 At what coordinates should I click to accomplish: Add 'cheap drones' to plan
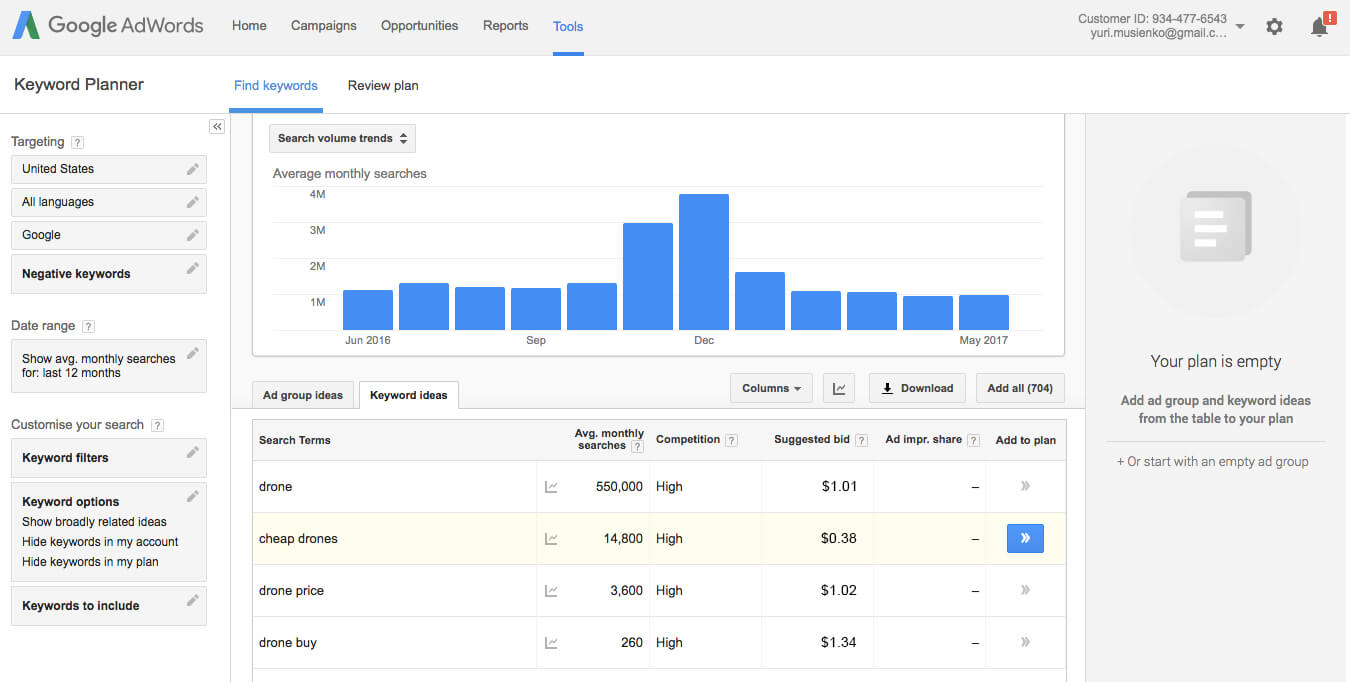tap(1025, 538)
